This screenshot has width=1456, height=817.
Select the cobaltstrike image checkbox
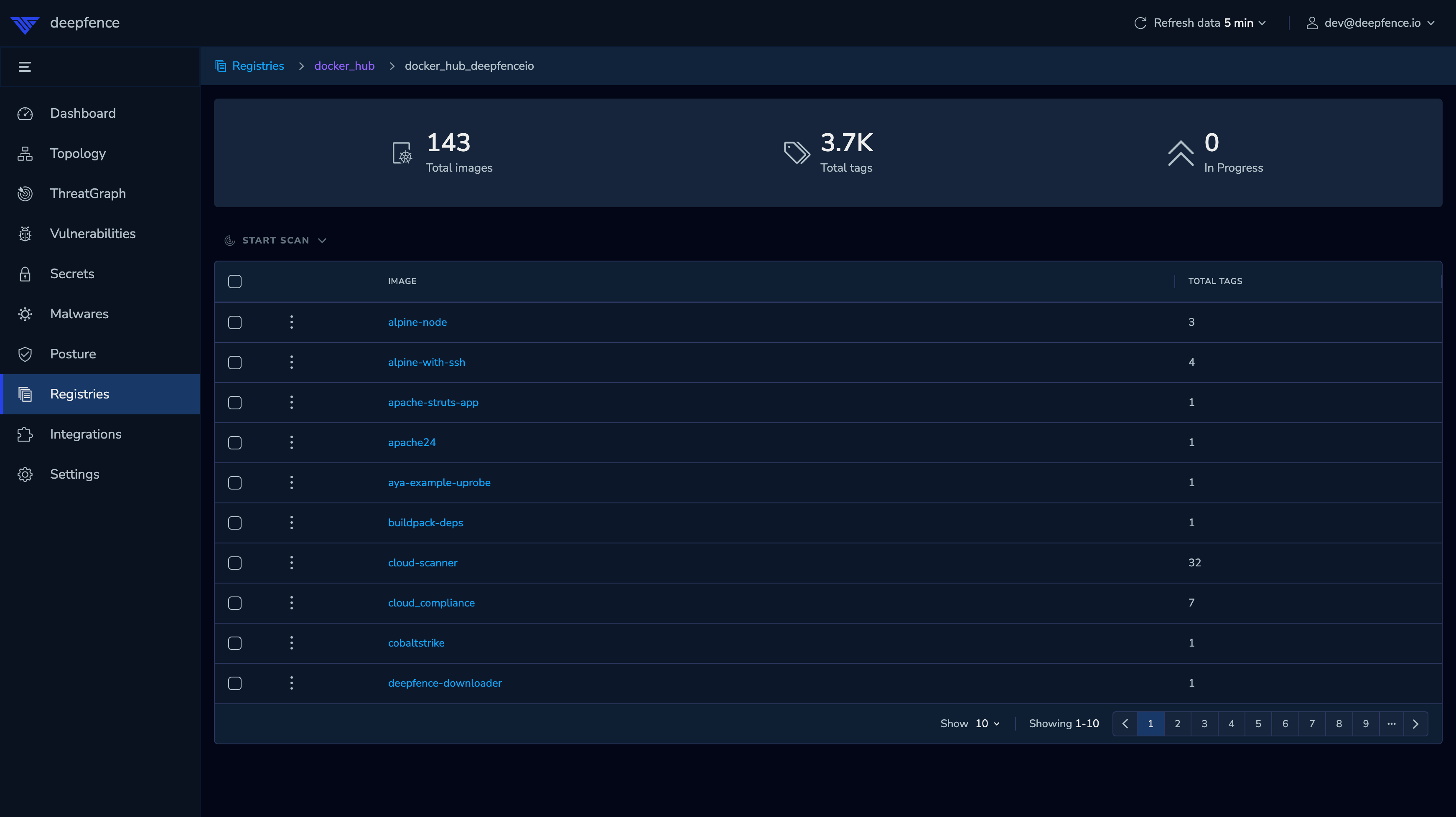234,643
